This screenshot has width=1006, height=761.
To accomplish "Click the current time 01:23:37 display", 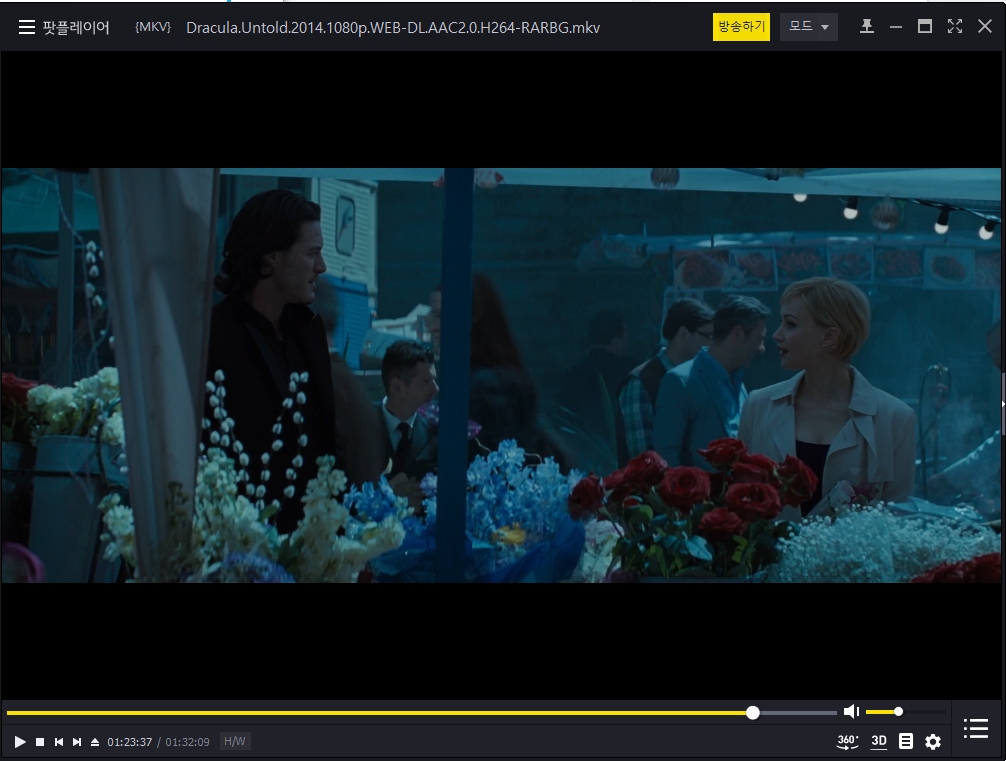I will pos(130,742).
